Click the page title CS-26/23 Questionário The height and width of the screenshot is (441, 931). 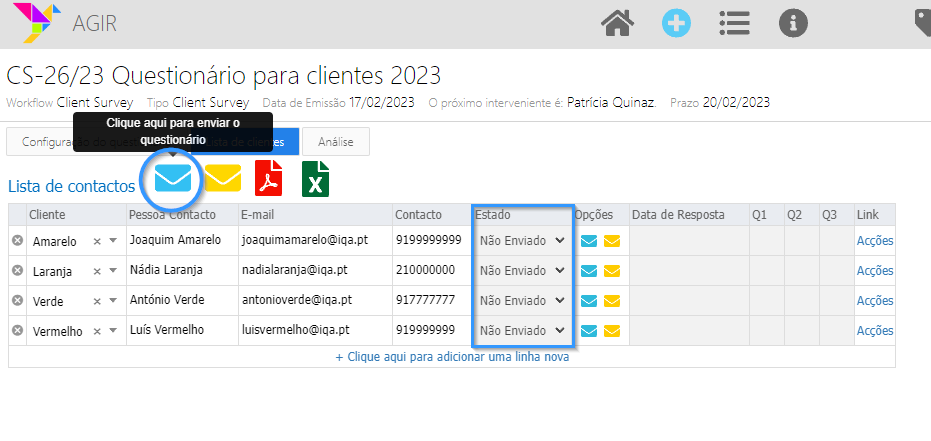223,76
